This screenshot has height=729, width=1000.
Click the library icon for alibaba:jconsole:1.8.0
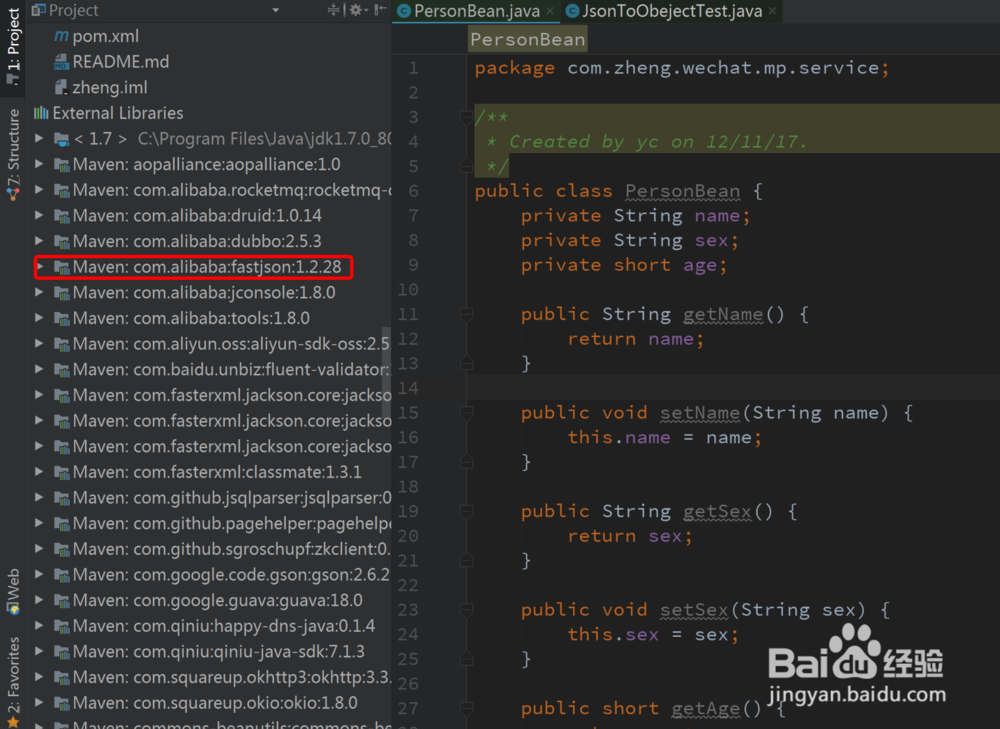pos(62,293)
